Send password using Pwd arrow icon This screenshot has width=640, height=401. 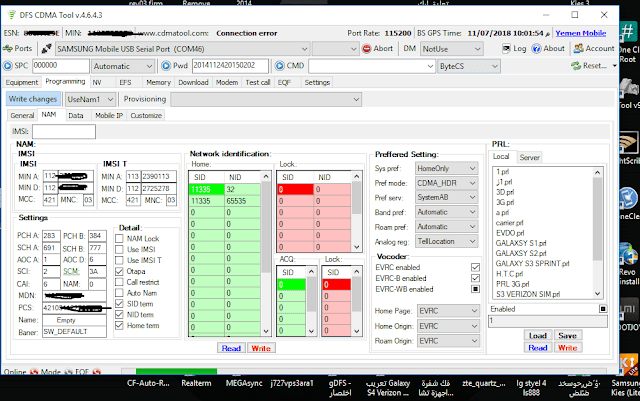pos(166,66)
